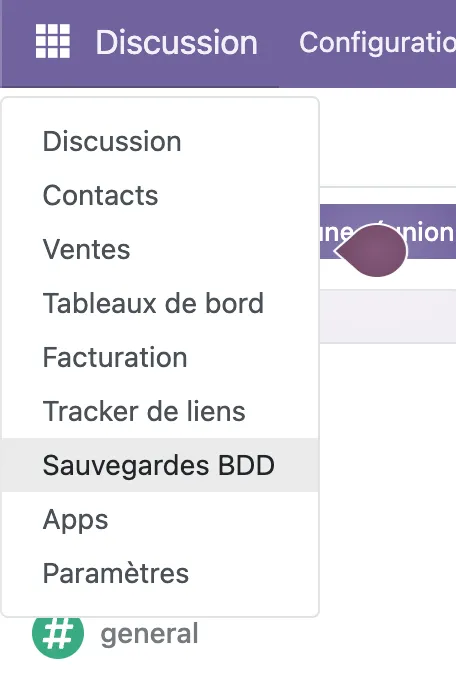Viewport: 456px width, 688px height.
Task: Open the general channel text label
Action: tap(149, 634)
